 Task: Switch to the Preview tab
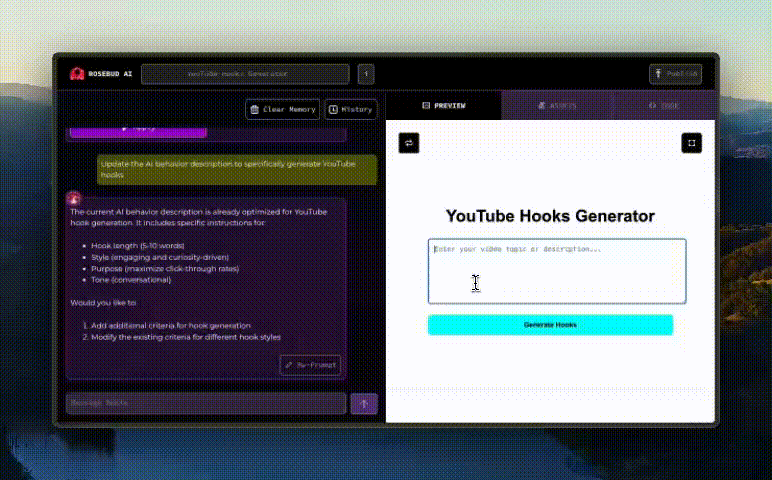[444, 105]
